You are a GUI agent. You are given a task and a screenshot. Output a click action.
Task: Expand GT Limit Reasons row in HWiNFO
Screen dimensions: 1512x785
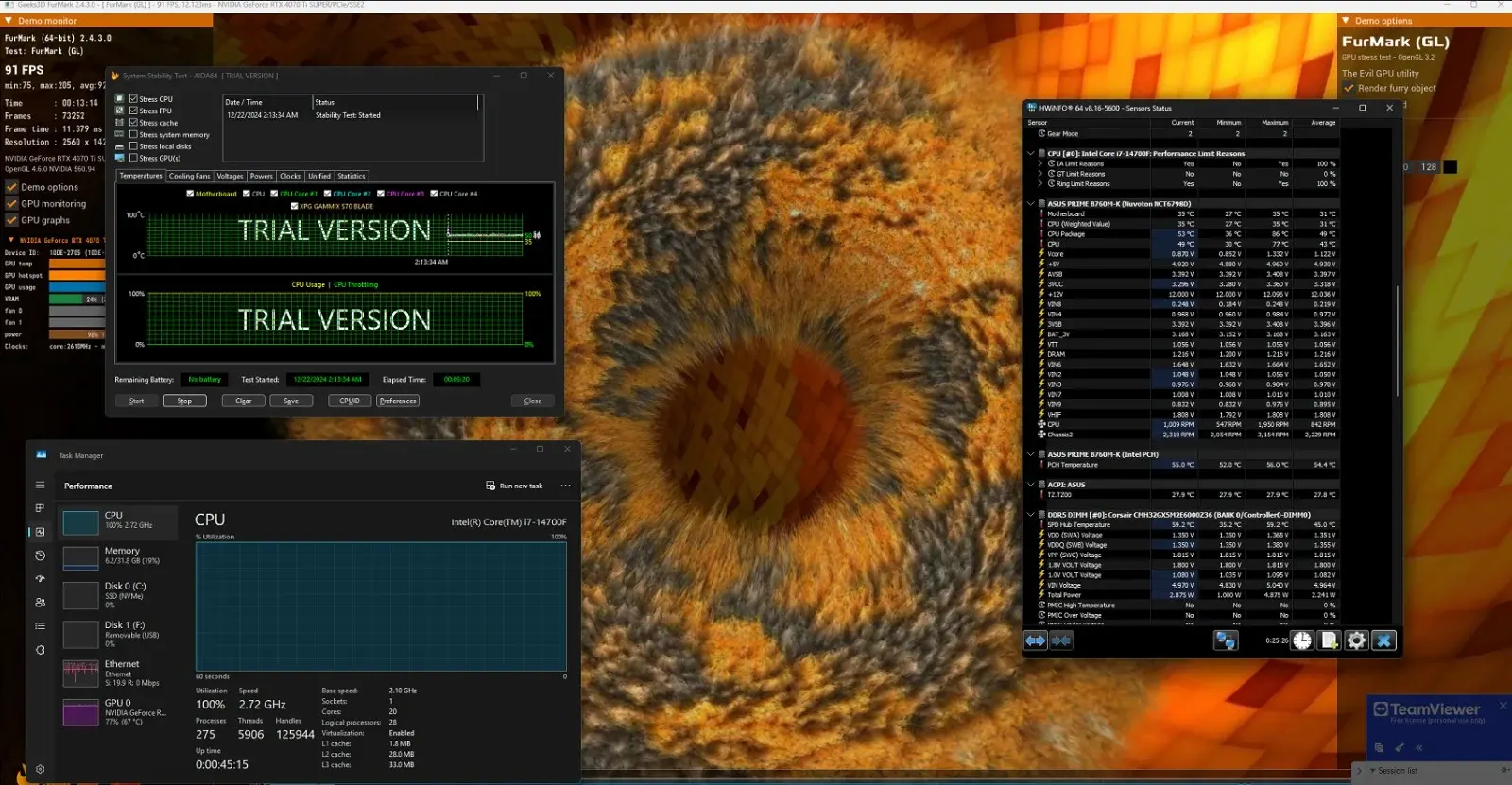tap(1040, 174)
